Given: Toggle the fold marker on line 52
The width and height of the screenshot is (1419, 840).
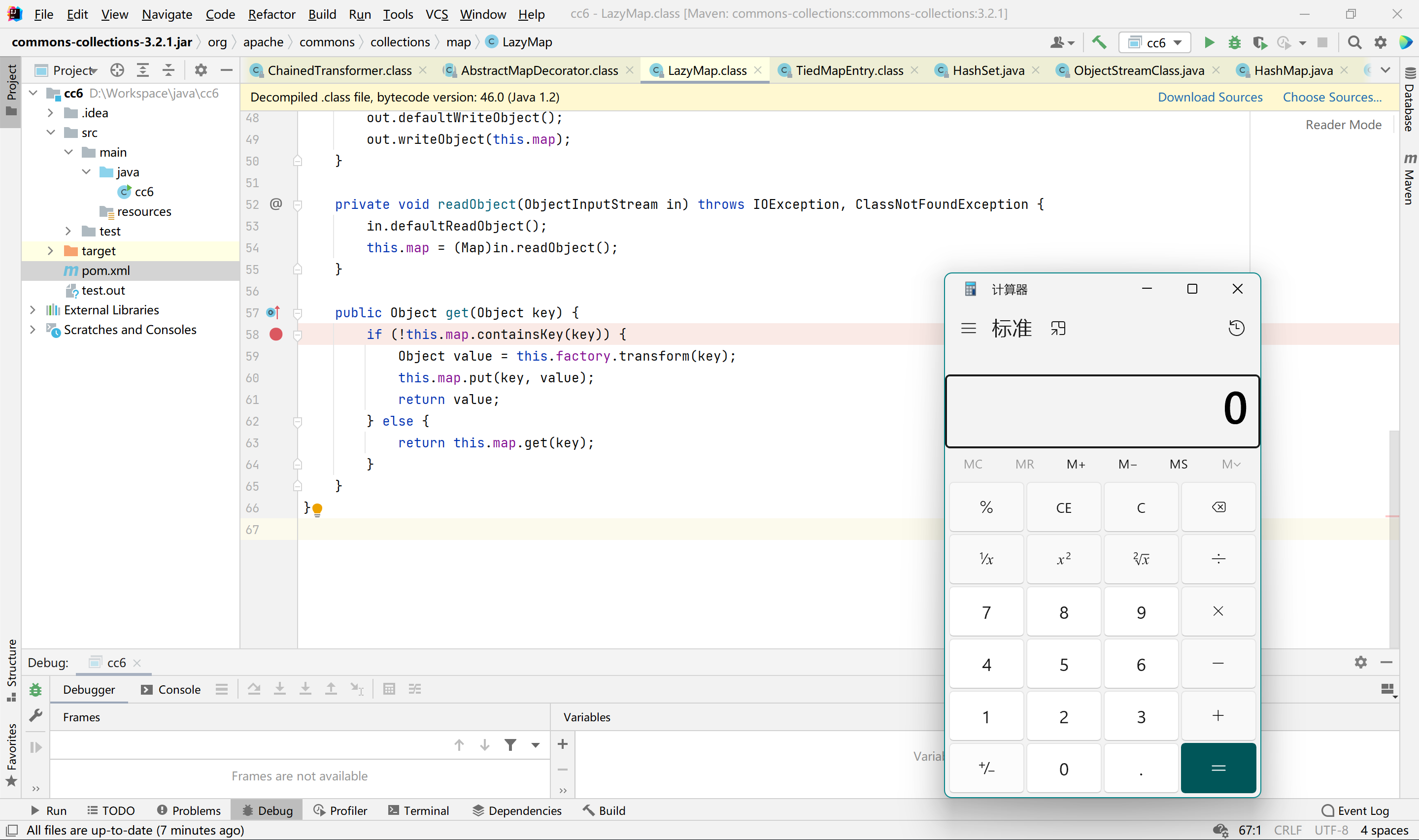Looking at the screenshot, I should [298, 204].
